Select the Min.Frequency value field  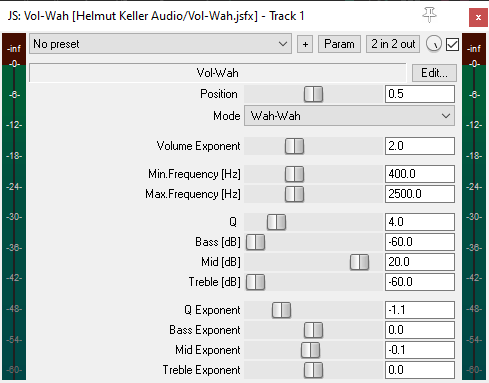pos(420,174)
